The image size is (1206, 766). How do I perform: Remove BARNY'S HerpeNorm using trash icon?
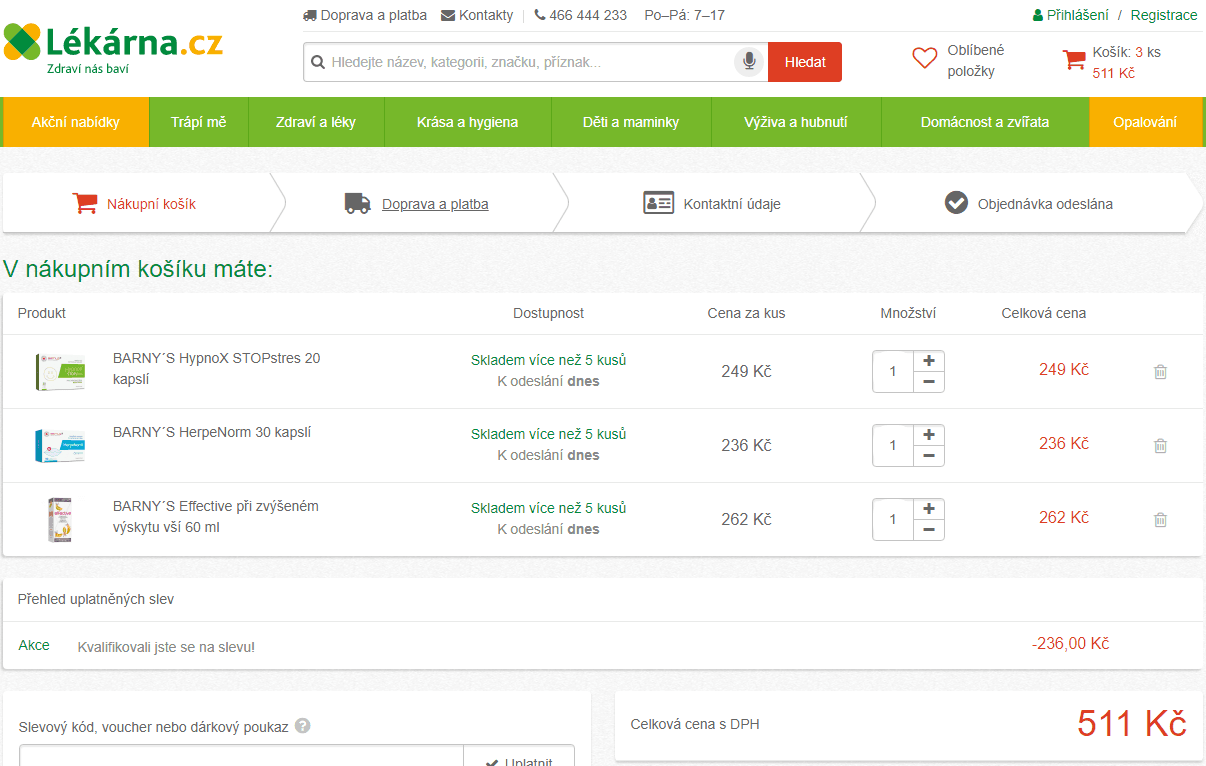1160,446
